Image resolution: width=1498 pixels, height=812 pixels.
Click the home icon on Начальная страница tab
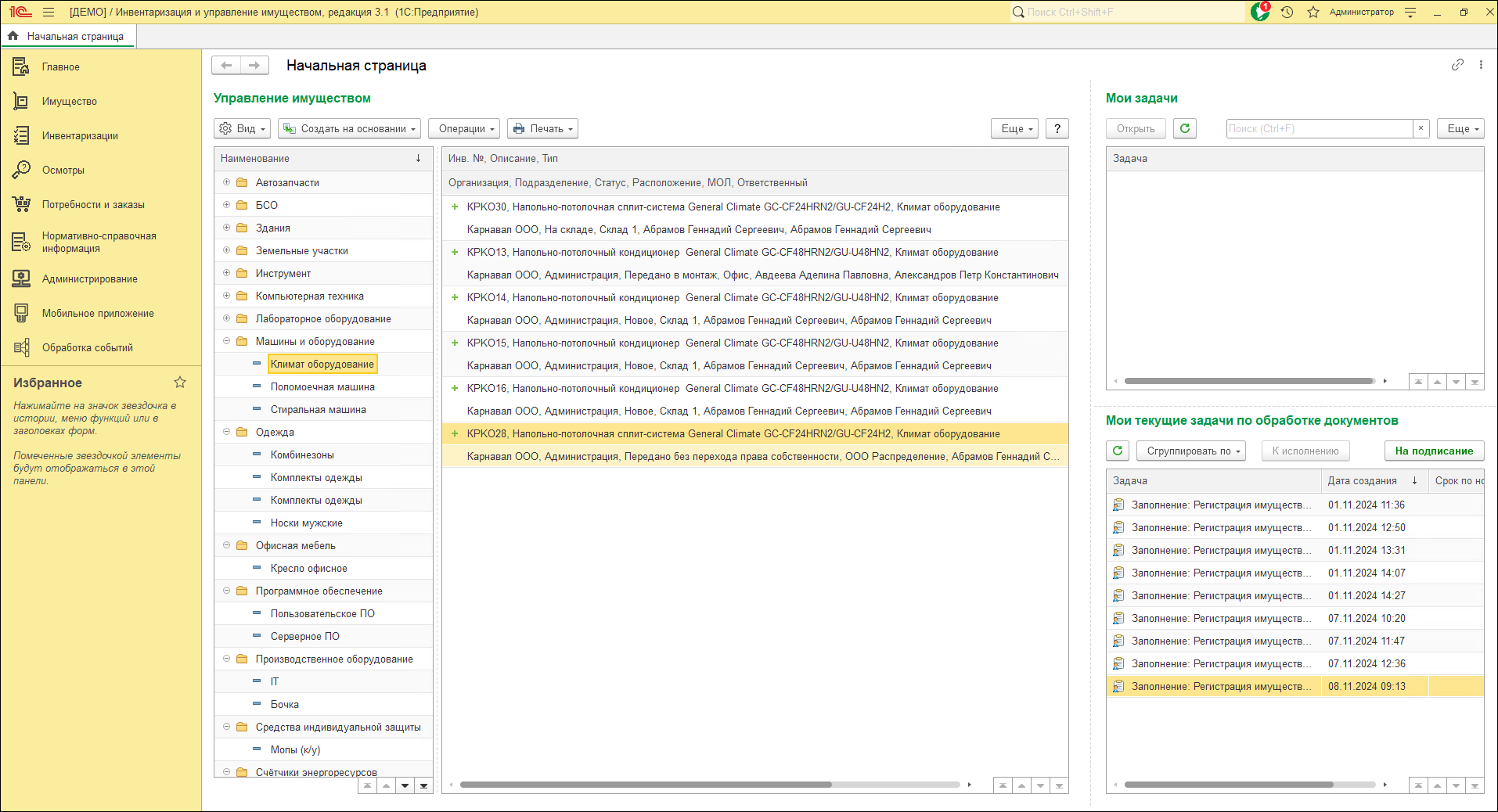[x=13, y=36]
